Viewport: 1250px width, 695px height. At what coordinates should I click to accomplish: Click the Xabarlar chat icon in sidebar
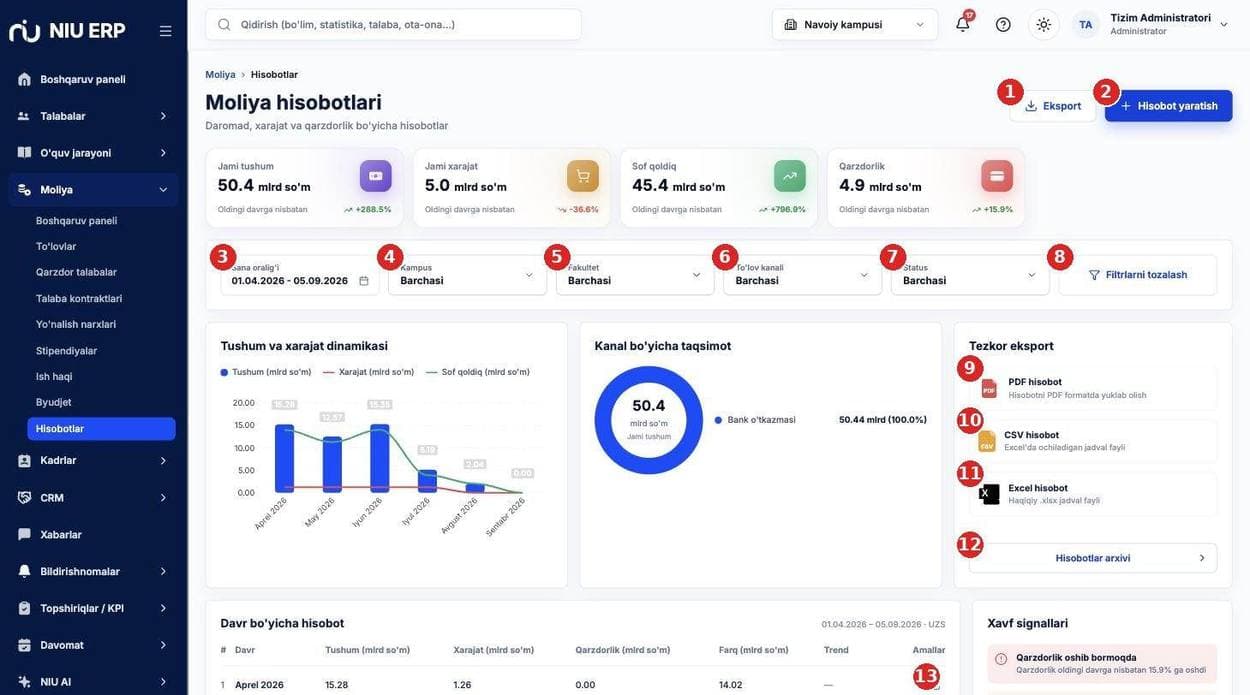24,534
